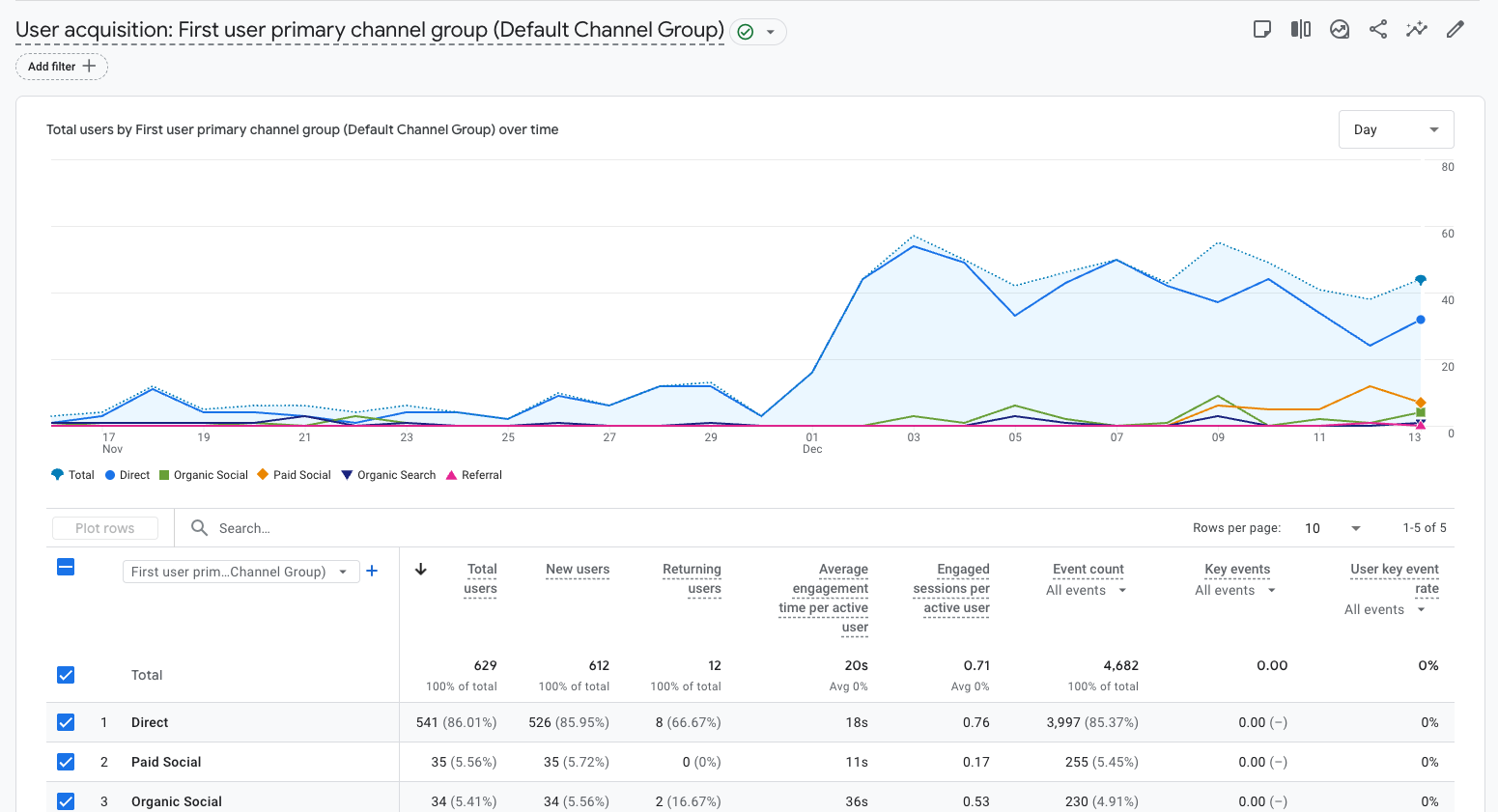Edit the report using the pencil icon
Image resolution: width=1498 pixels, height=812 pixels.
tap(1456, 29)
